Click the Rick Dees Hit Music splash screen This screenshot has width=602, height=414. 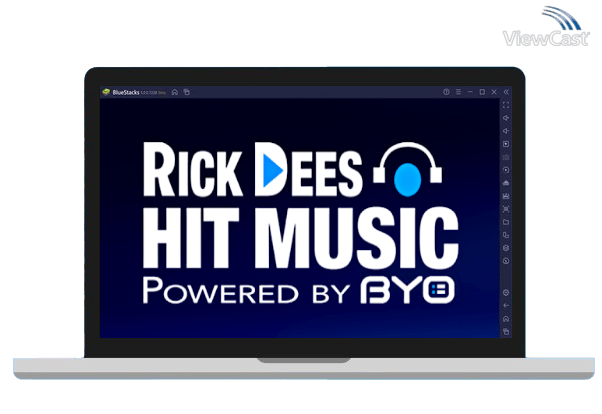tap(299, 218)
